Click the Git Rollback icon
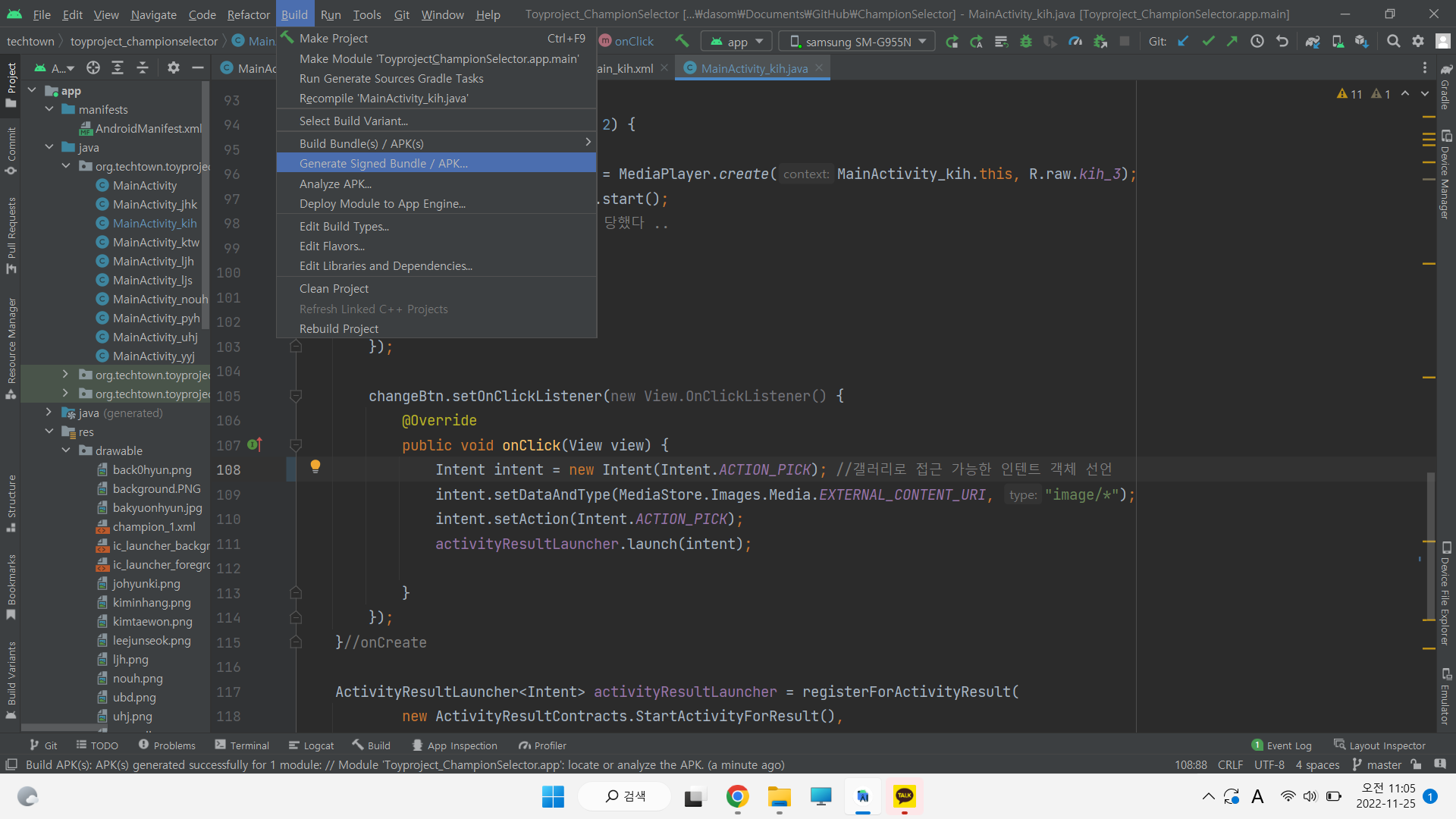Image resolution: width=1456 pixels, height=819 pixels. 1282,41
